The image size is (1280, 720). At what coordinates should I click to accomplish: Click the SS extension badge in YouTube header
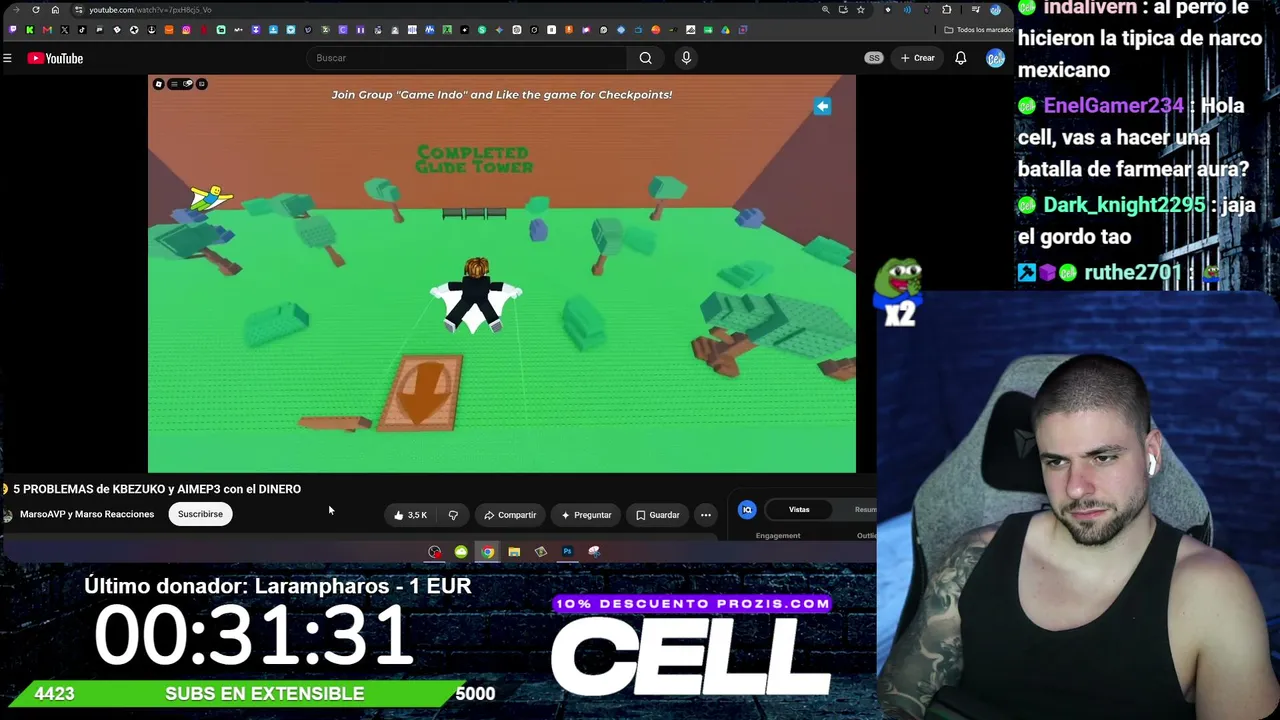click(x=874, y=58)
